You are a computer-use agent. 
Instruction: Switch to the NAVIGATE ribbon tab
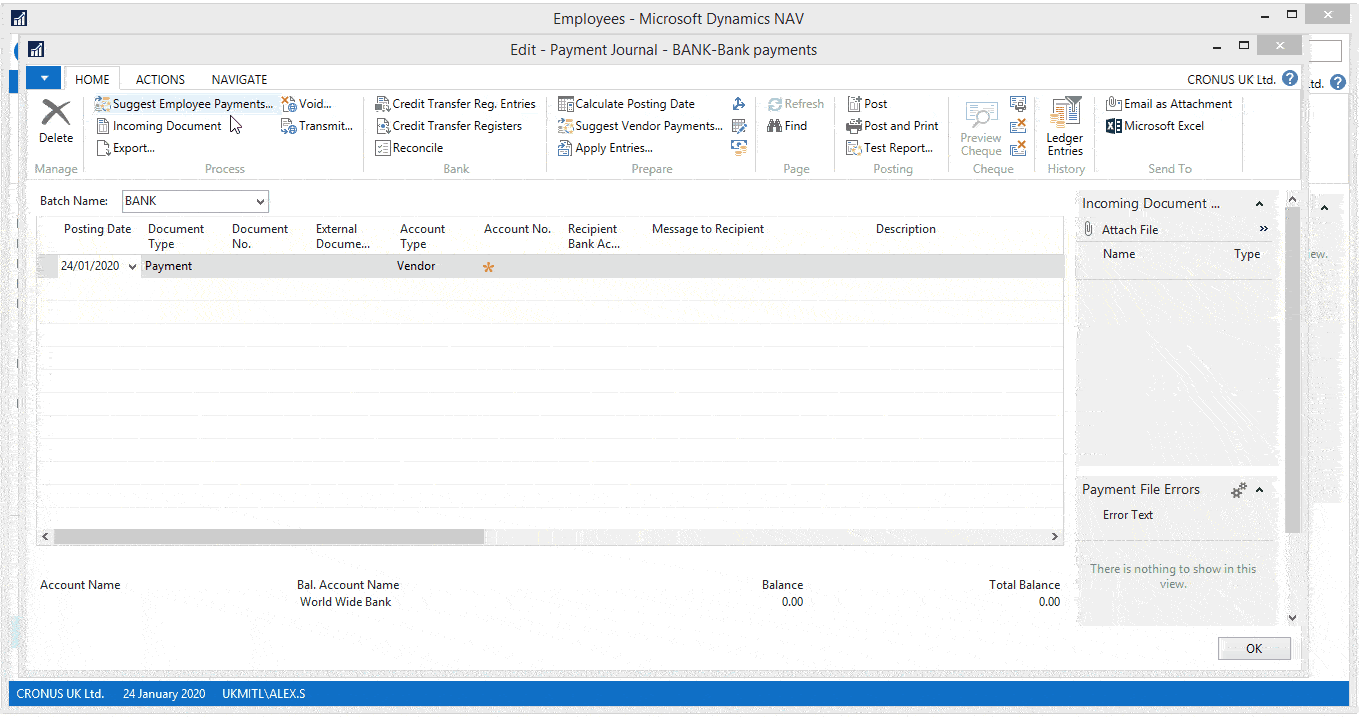click(x=239, y=80)
